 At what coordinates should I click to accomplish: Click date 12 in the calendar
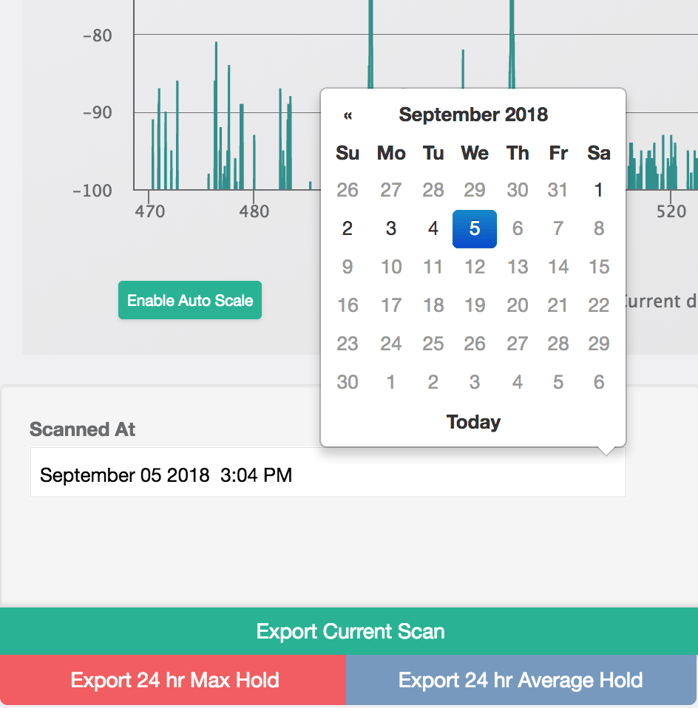(x=475, y=267)
